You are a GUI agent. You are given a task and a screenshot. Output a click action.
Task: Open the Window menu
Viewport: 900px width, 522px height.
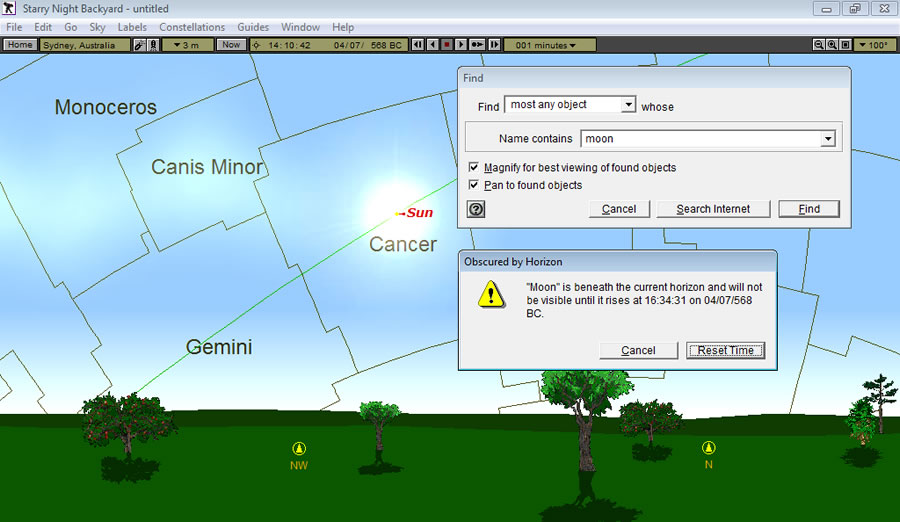tap(300, 27)
